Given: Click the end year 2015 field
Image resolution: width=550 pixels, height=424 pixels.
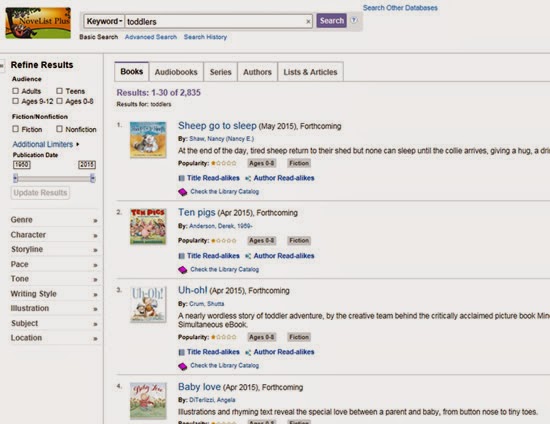Looking at the screenshot, I should (87, 165).
